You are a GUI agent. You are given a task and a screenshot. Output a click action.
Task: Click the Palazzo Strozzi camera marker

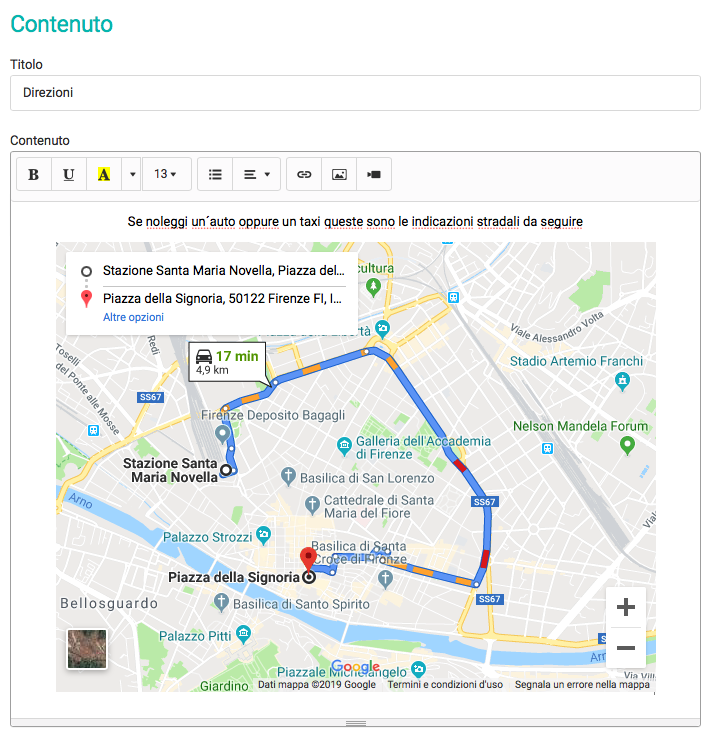click(264, 535)
